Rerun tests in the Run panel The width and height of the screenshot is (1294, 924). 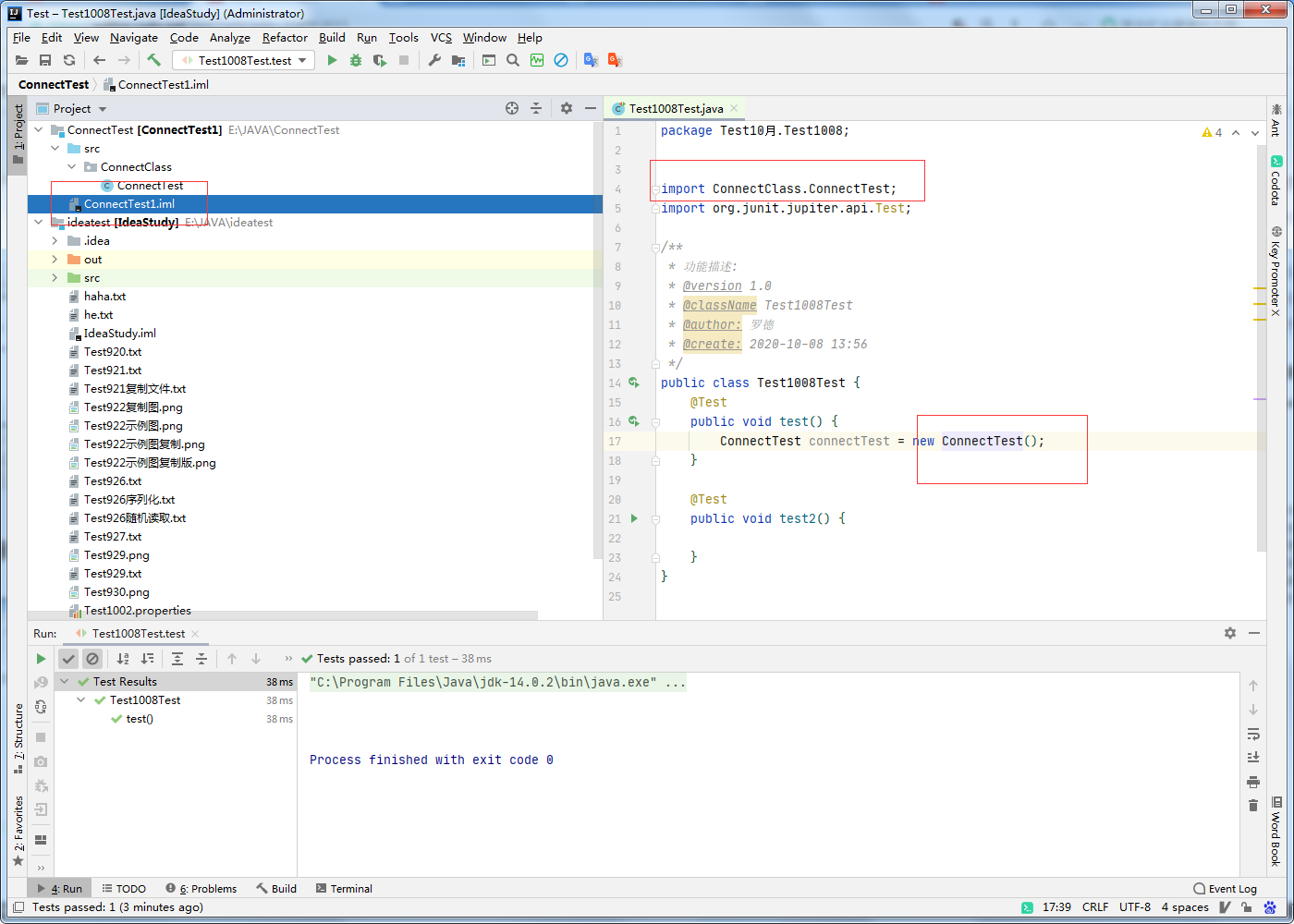point(41,659)
